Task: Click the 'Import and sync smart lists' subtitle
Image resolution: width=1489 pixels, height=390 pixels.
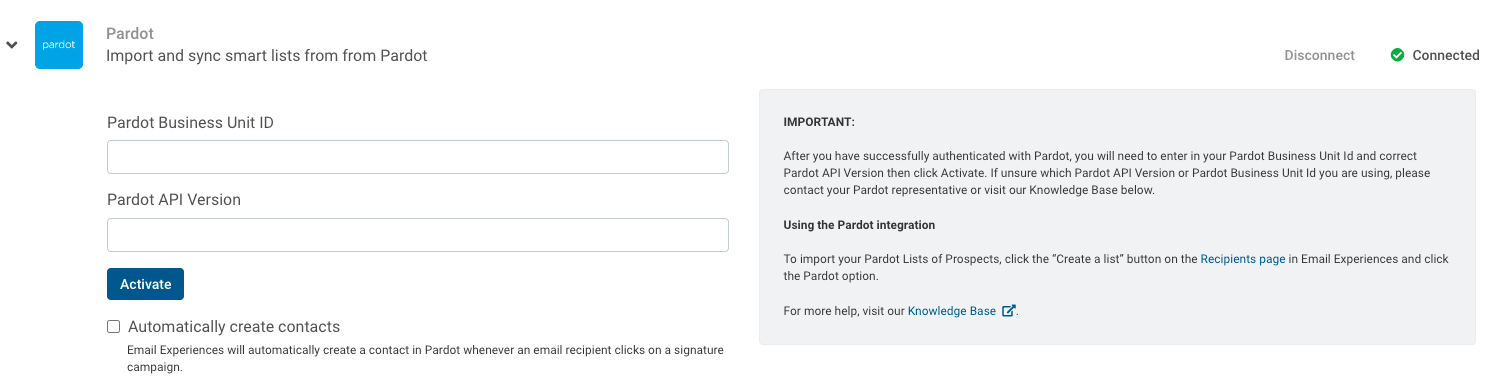Action: 267,56
